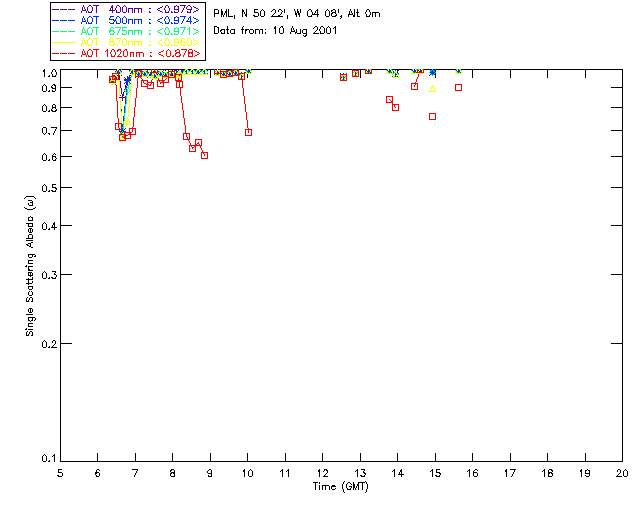The height and width of the screenshot is (512, 640).
Task: Click the isolated yellow triangle marker at time 15
Action: pos(433,89)
